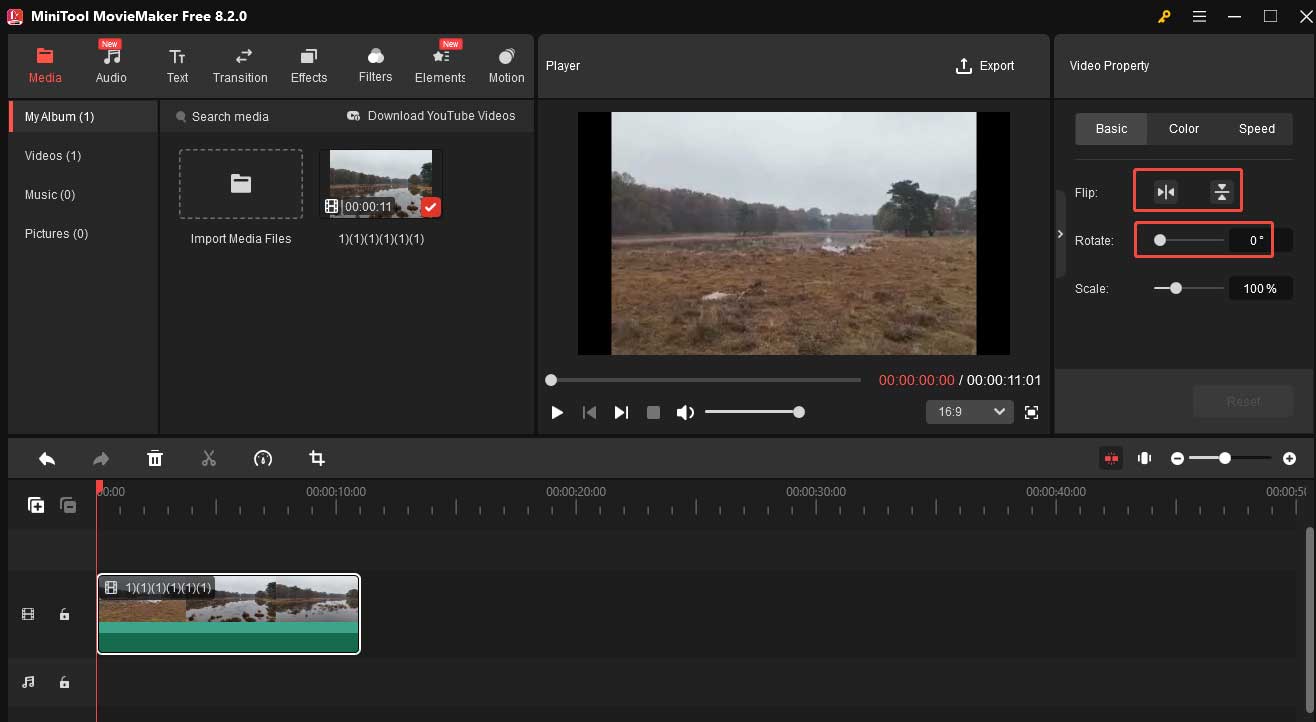
Task: Collapse the Video Property panel arrow
Action: (x=1060, y=234)
